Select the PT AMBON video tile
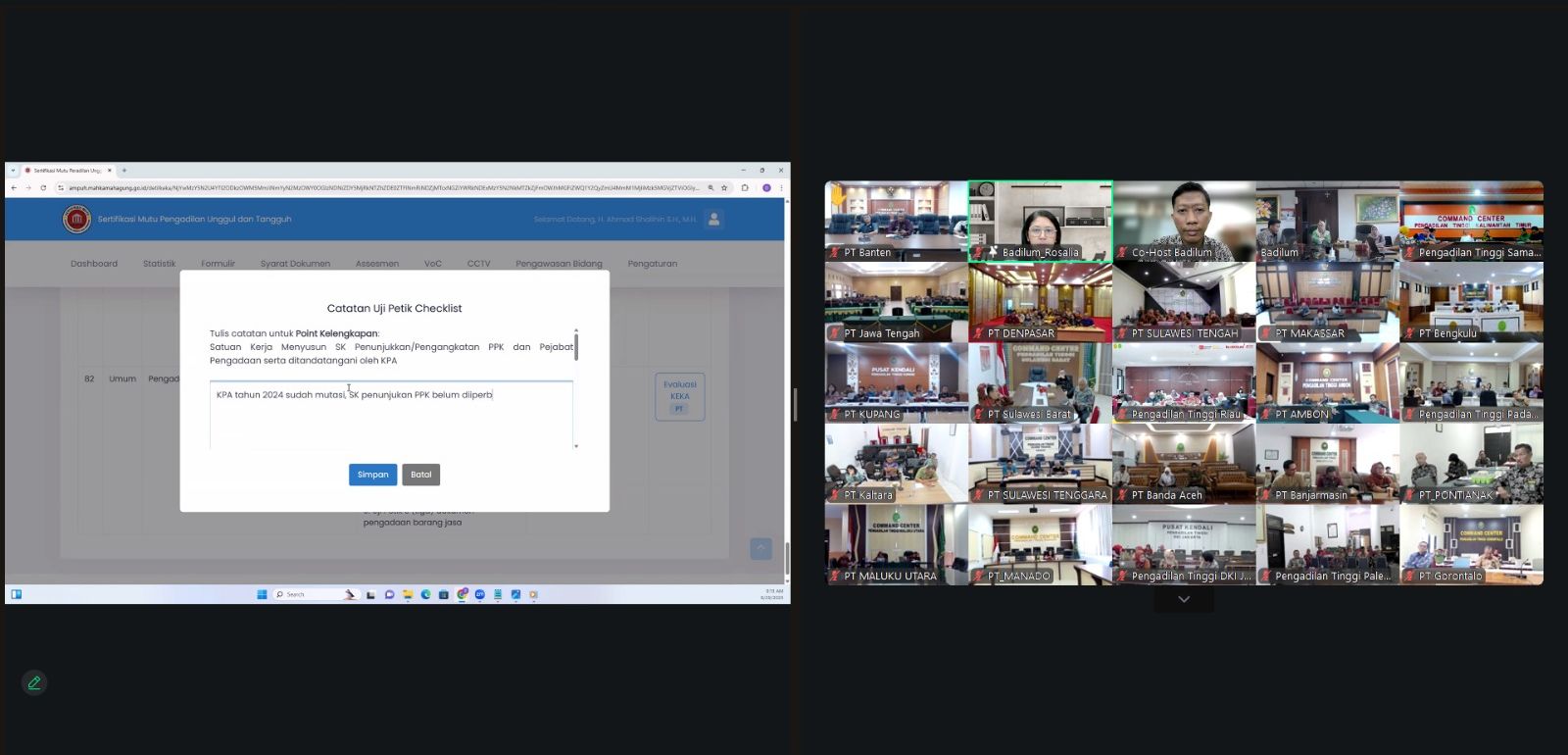 click(1328, 383)
